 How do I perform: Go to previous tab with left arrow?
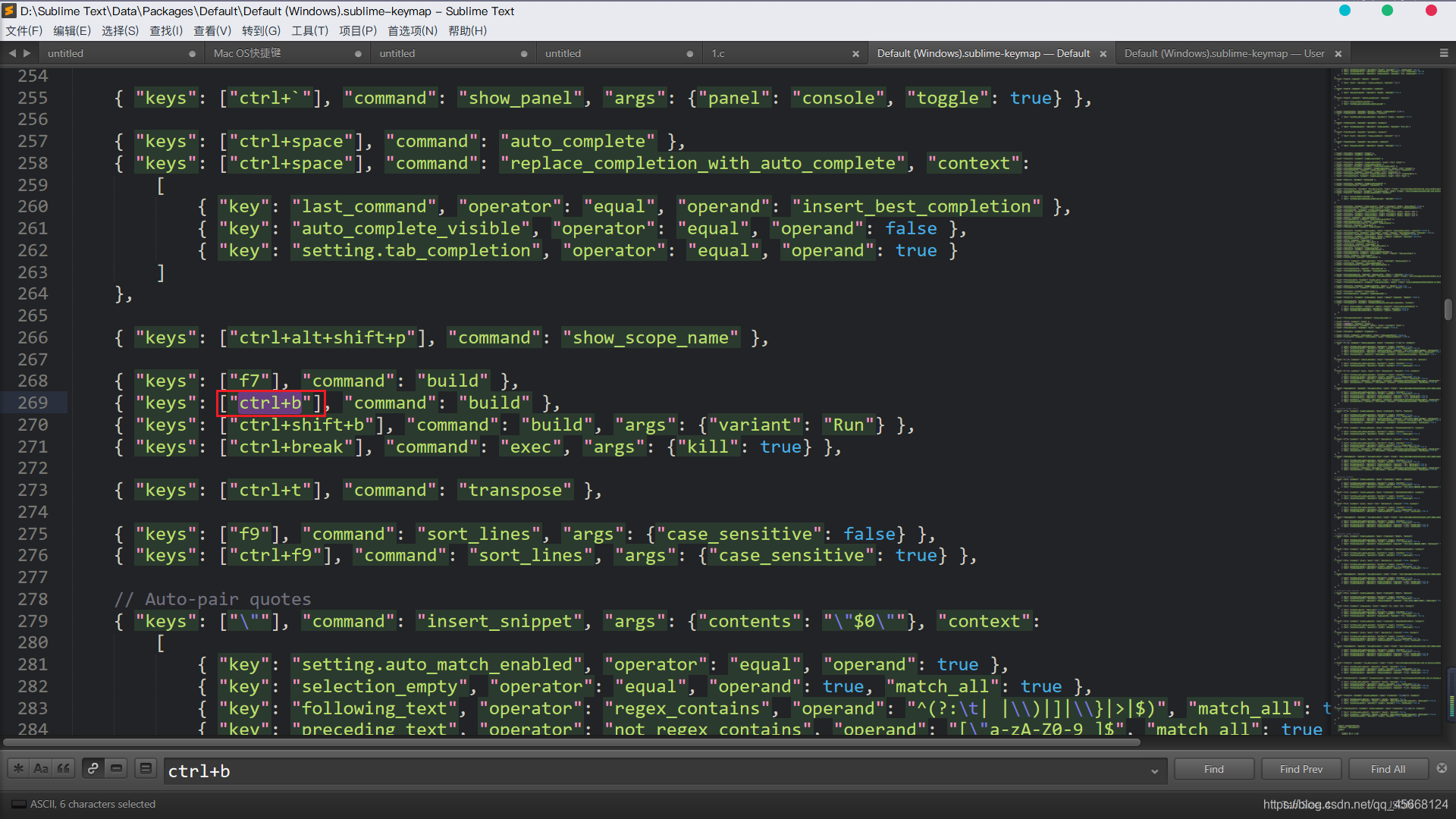pos(12,53)
